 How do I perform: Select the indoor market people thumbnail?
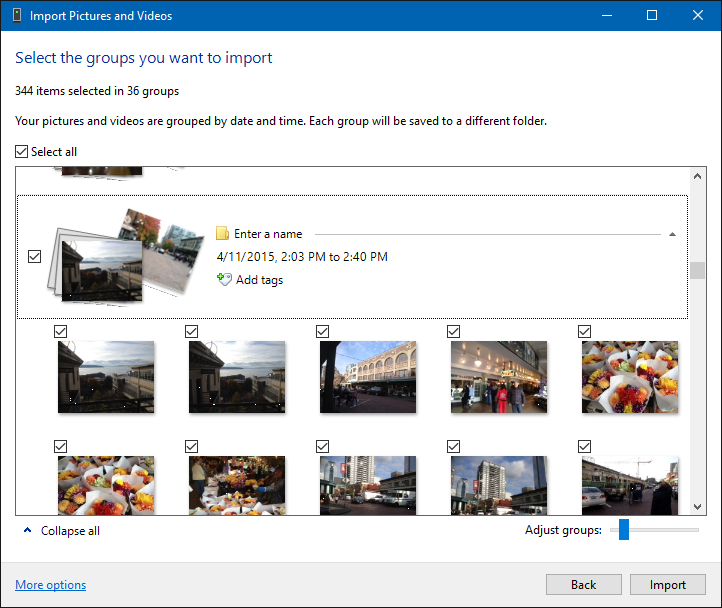pyautogui.click(x=499, y=377)
